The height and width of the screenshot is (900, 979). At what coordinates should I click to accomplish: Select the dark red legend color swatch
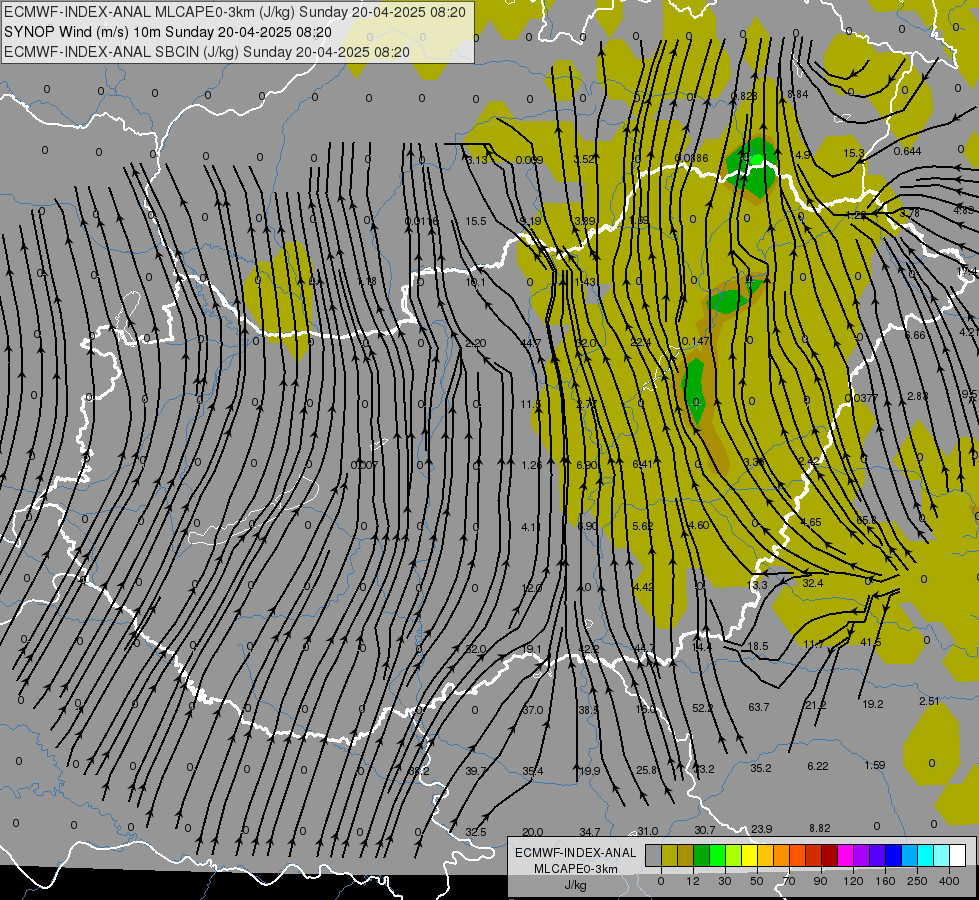(829, 856)
